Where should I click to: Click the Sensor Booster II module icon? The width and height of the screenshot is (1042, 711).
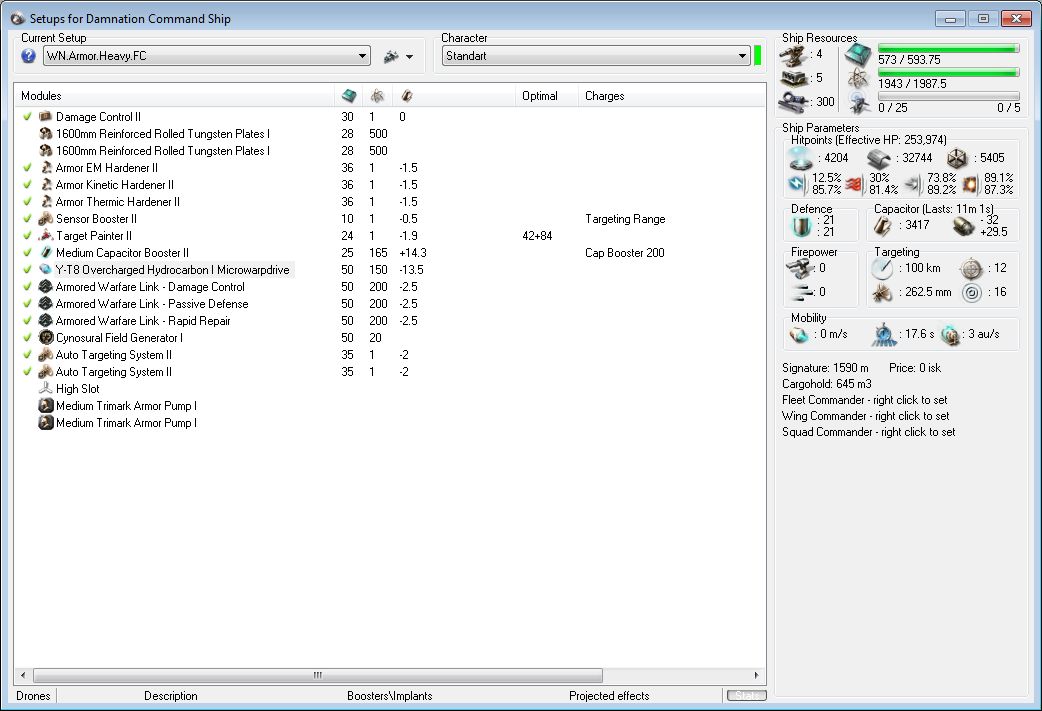coord(45,219)
